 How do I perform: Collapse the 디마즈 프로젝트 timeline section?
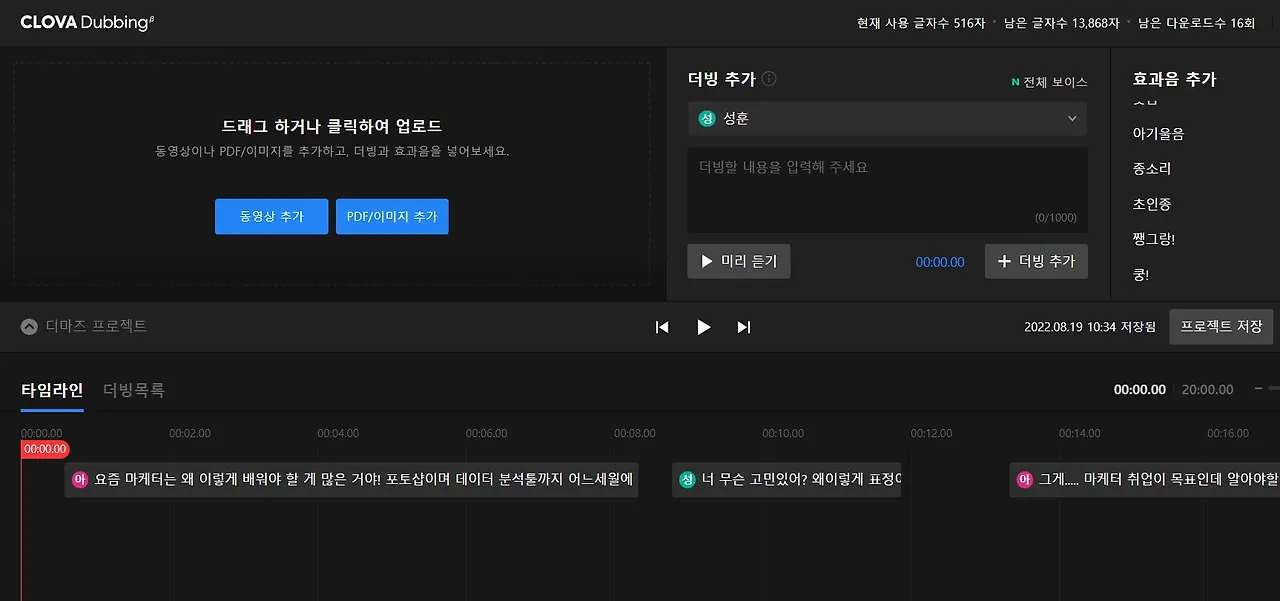tap(27, 325)
